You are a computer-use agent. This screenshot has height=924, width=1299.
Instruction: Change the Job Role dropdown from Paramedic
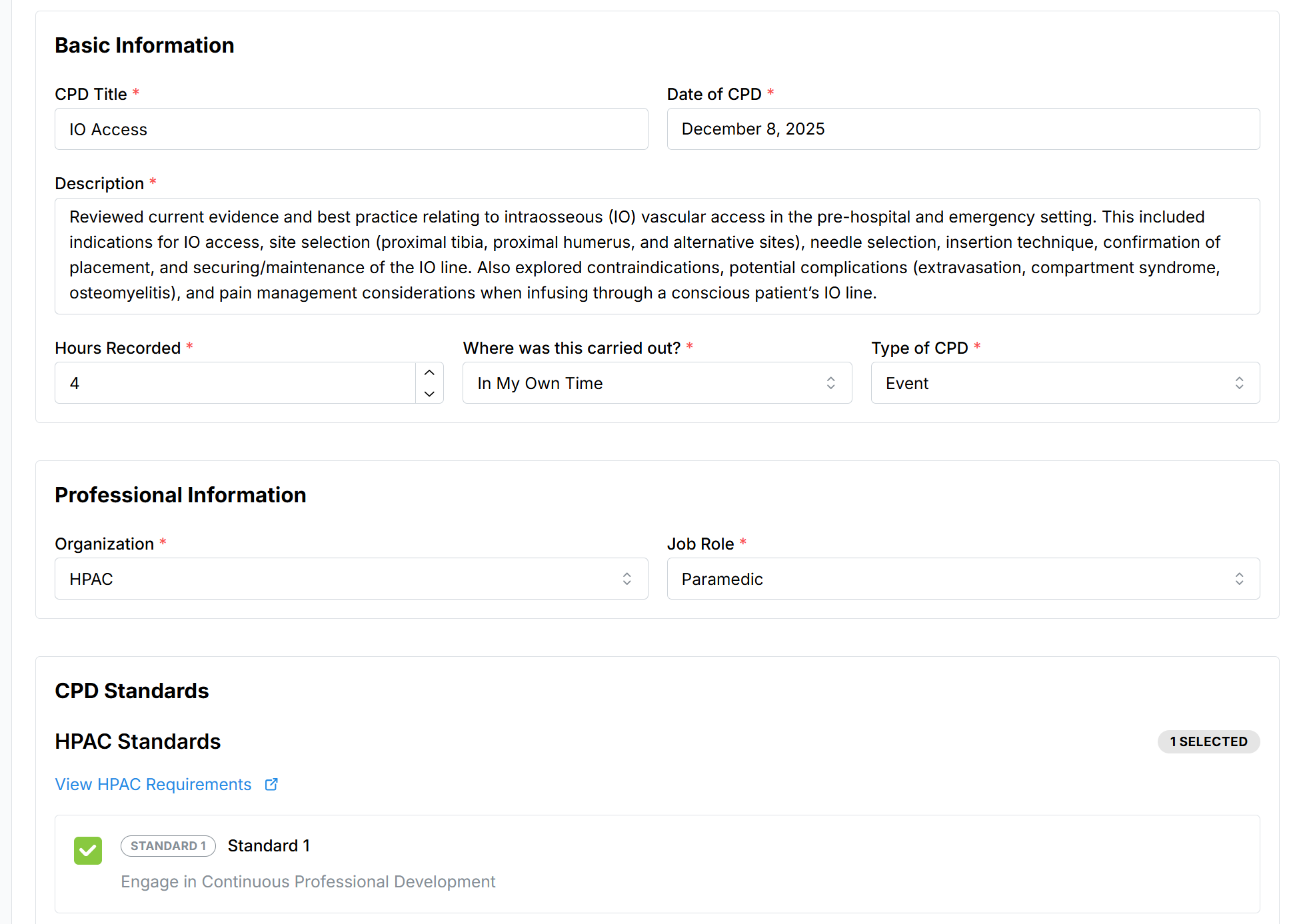pos(962,579)
